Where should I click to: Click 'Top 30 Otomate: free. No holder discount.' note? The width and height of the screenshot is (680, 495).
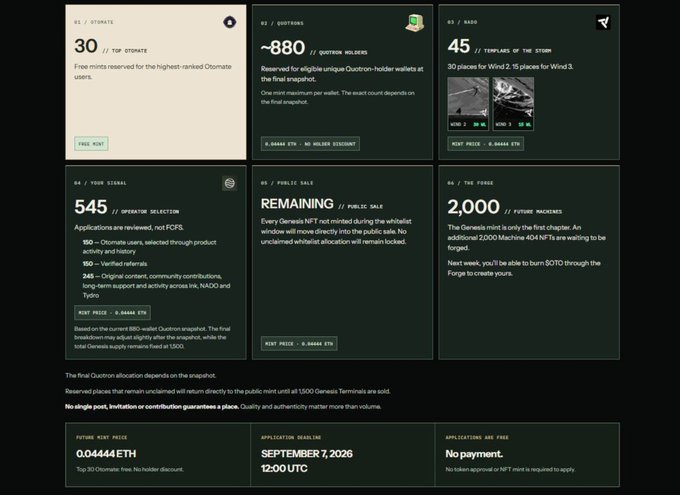[x=130, y=469]
